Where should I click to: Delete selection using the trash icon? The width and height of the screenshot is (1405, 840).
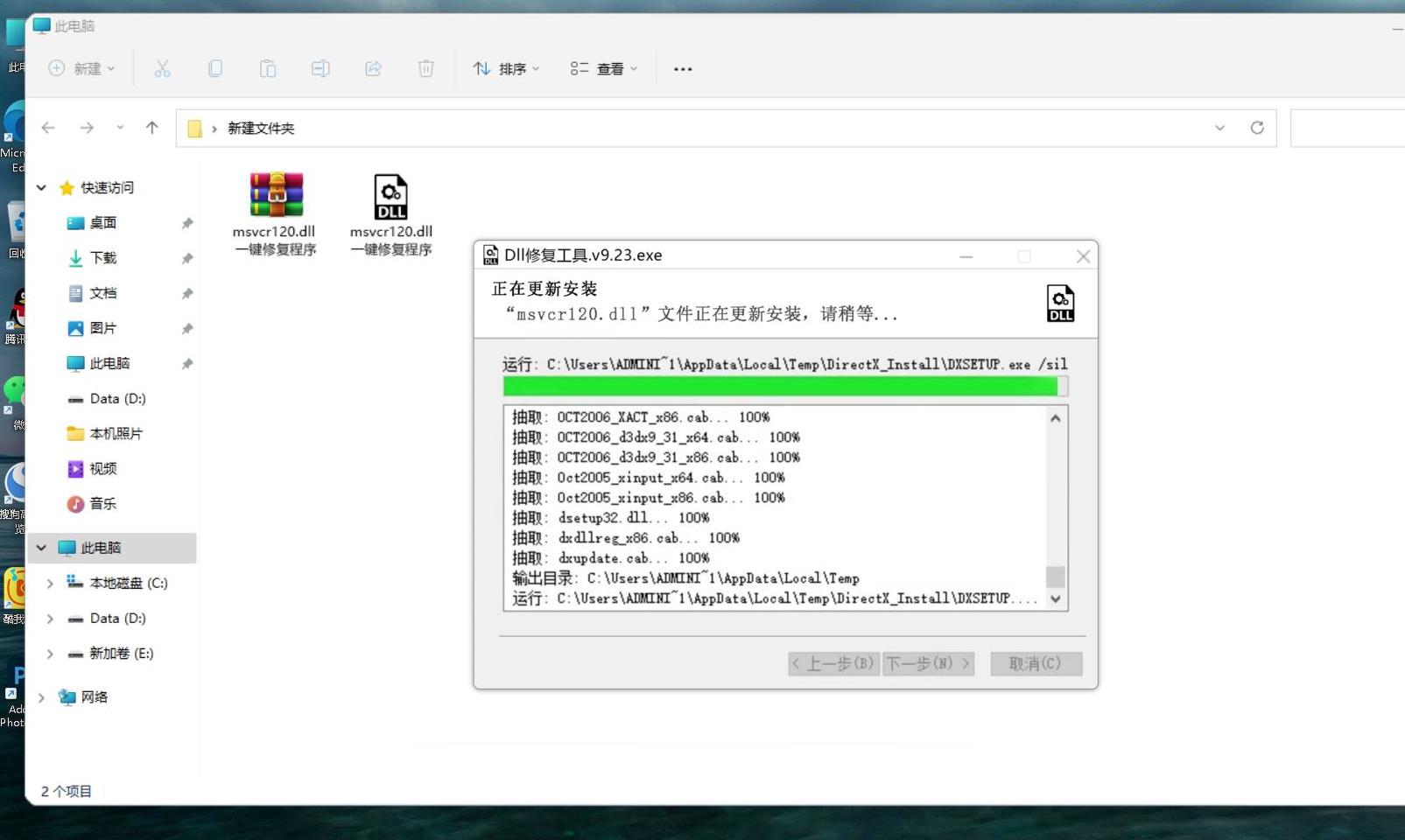[426, 68]
